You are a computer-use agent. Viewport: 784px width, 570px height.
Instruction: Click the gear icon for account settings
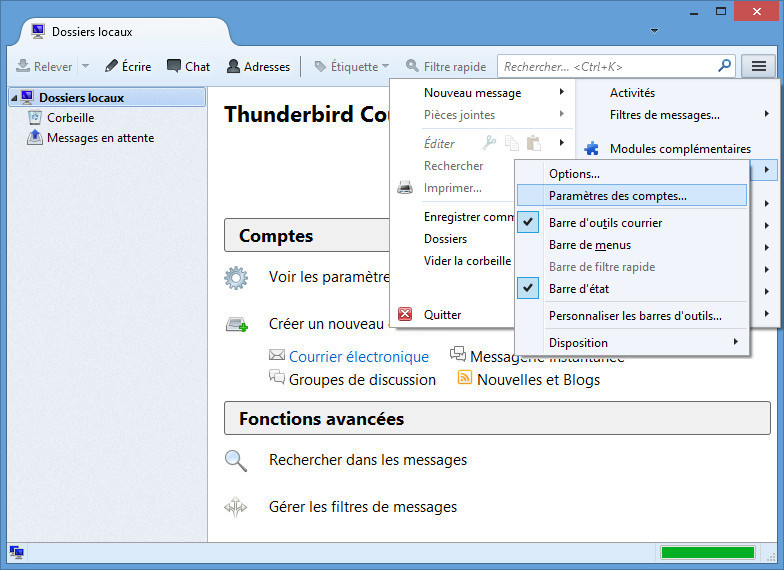[236, 278]
